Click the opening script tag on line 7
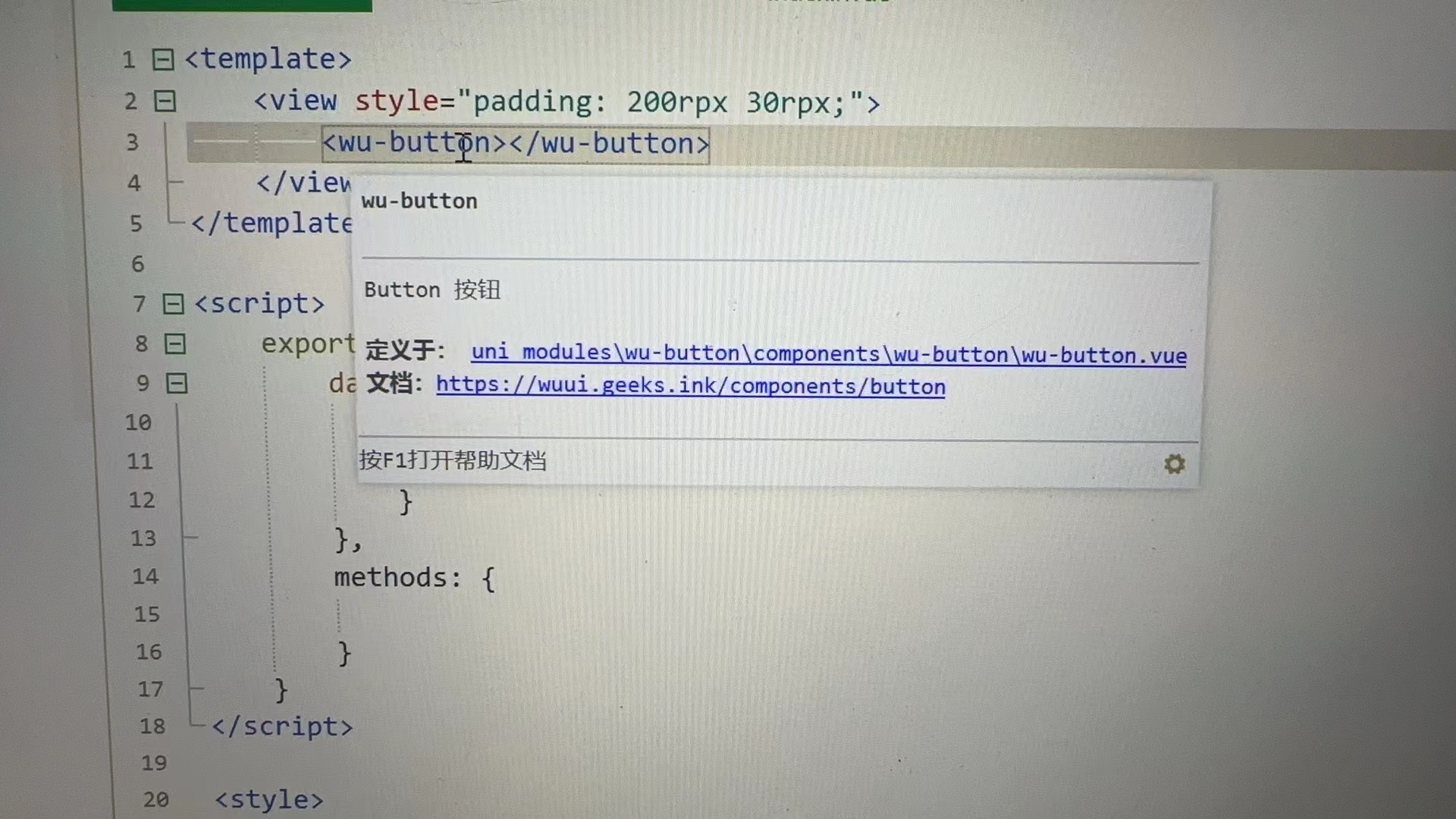The image size is (1456, 819). pyautogui.click(x=259, y=303)
